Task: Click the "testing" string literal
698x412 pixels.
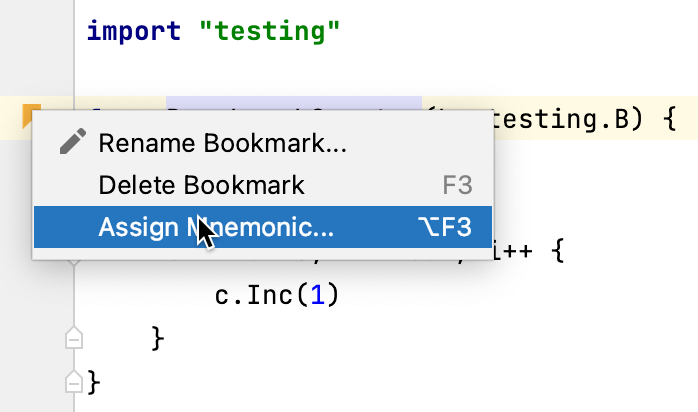Action: coord(270,30)
